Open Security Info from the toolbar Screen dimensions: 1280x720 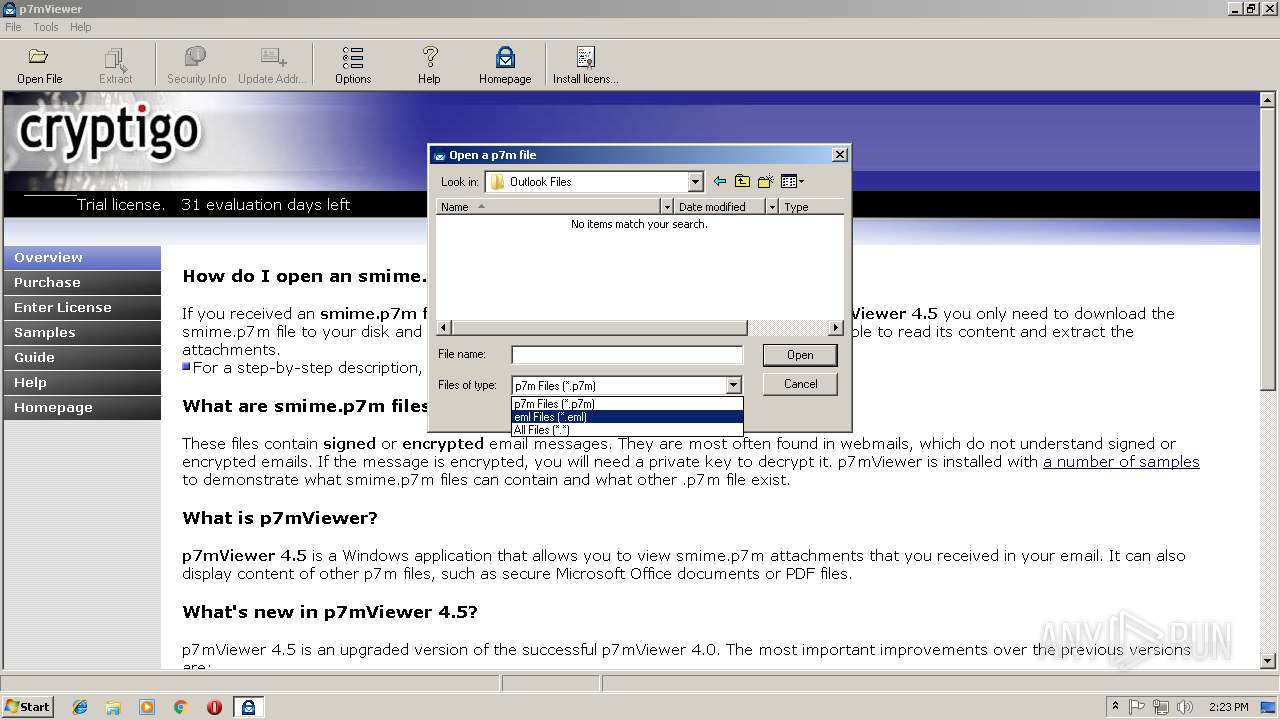[x=196, y=65]
